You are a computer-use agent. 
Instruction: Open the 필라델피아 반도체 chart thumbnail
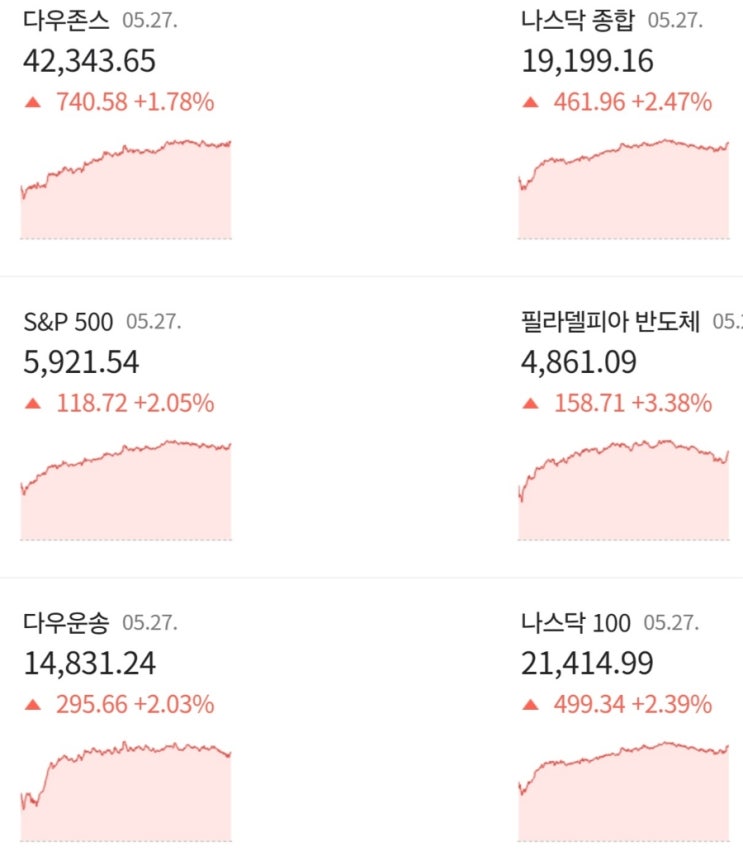[x=624, y=491]
